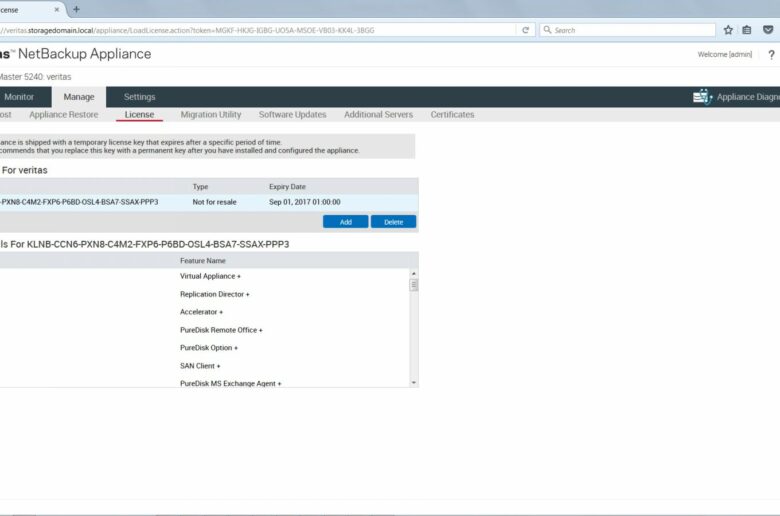Click the search magnifier icon
This screenshot has width=780, height=516.
coord(547,30)
